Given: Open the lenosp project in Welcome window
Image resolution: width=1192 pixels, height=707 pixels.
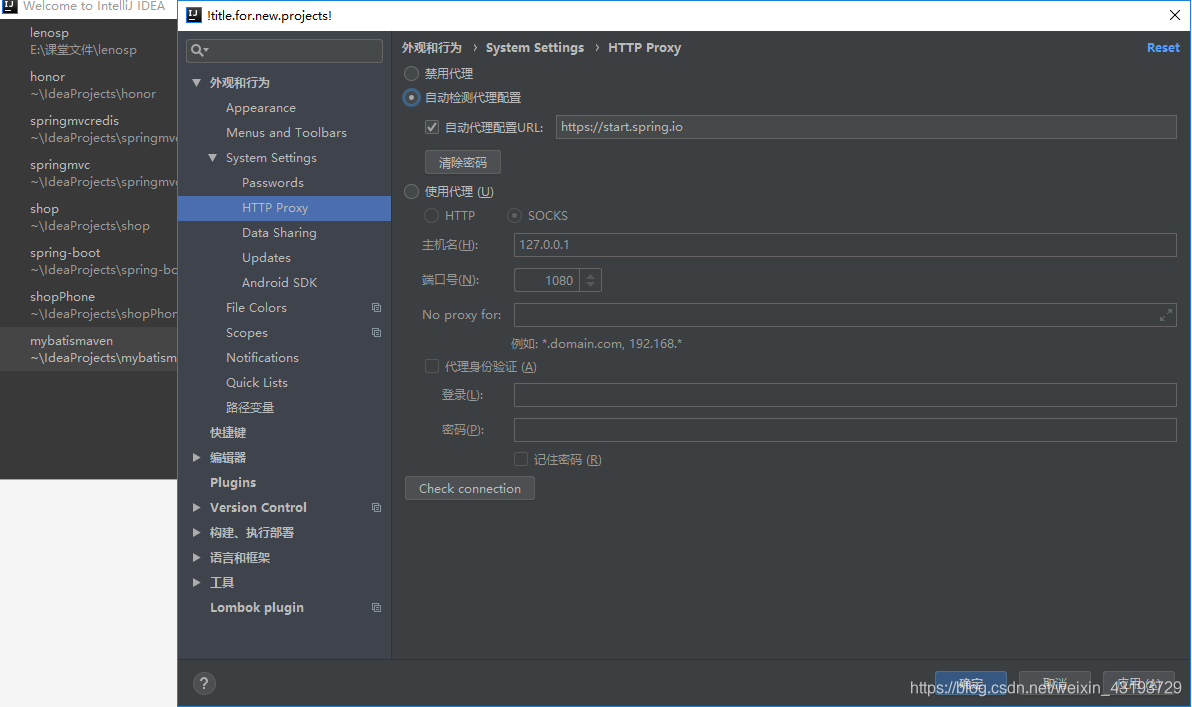Looking at the screenshot, I should click(x=88, y=41).
